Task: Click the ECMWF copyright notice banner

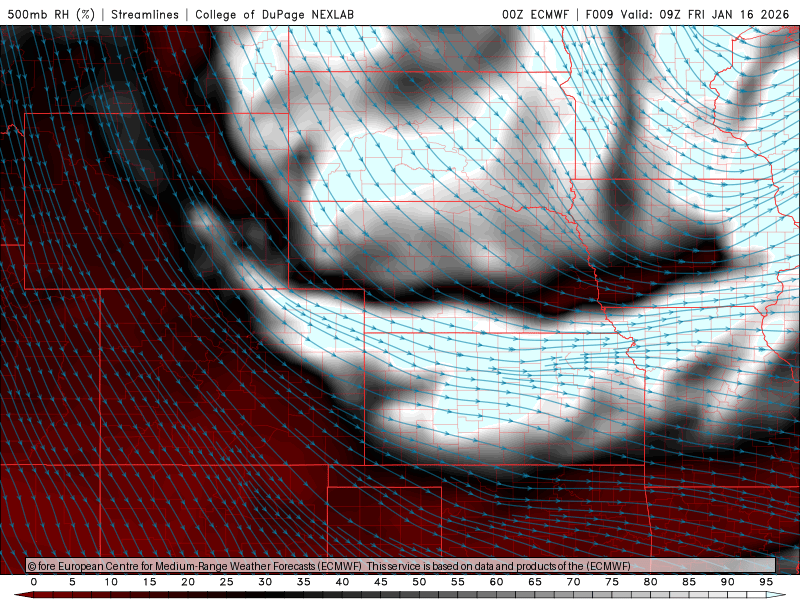Action: coord(401,566)
